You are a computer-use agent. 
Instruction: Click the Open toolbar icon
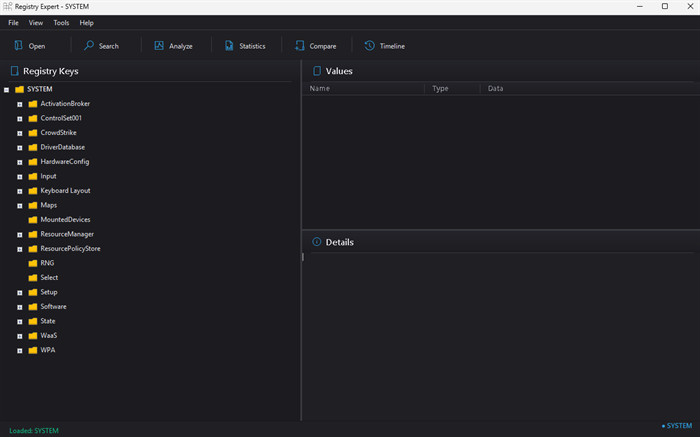18,46
